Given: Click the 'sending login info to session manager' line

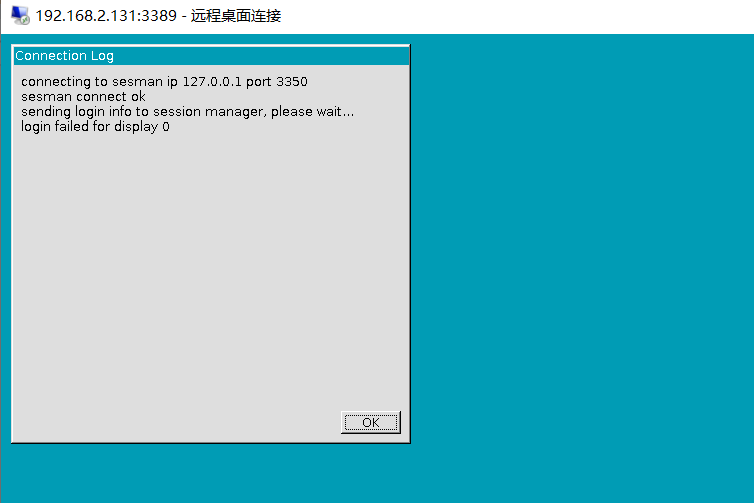Looking at the screenshot, I should click(x=188, y=112).
